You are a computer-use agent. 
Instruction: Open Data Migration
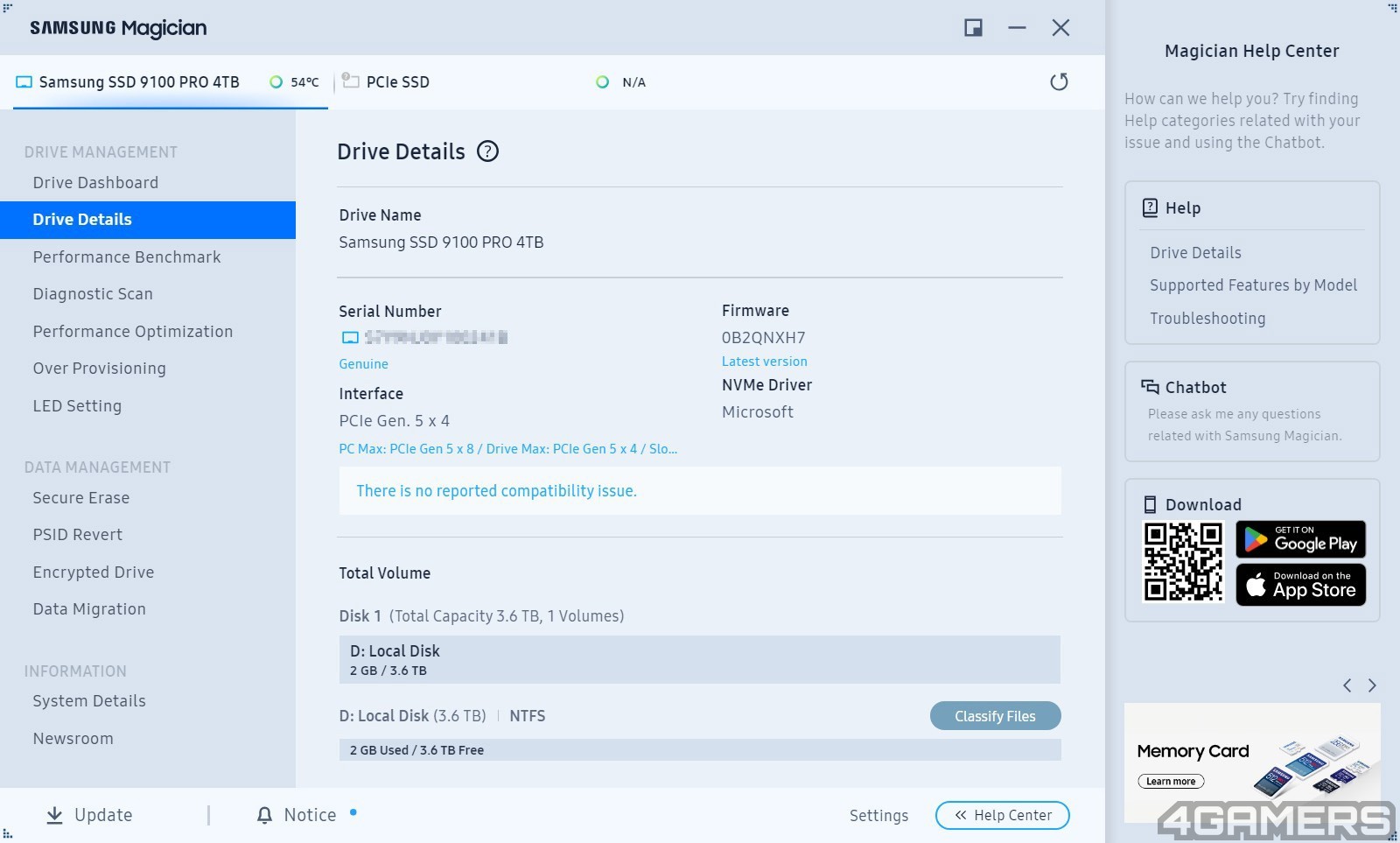89,609
